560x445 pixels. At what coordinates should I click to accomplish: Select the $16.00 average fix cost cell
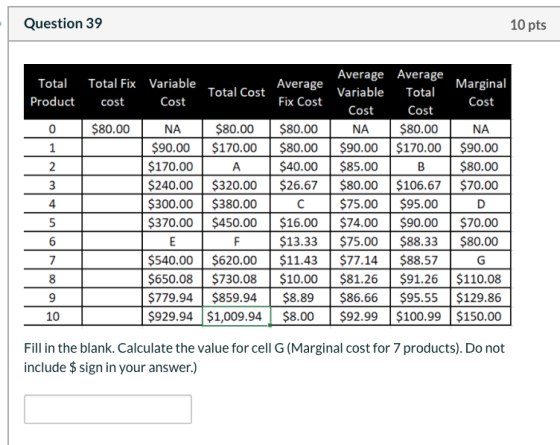click(x=301, y=222)
